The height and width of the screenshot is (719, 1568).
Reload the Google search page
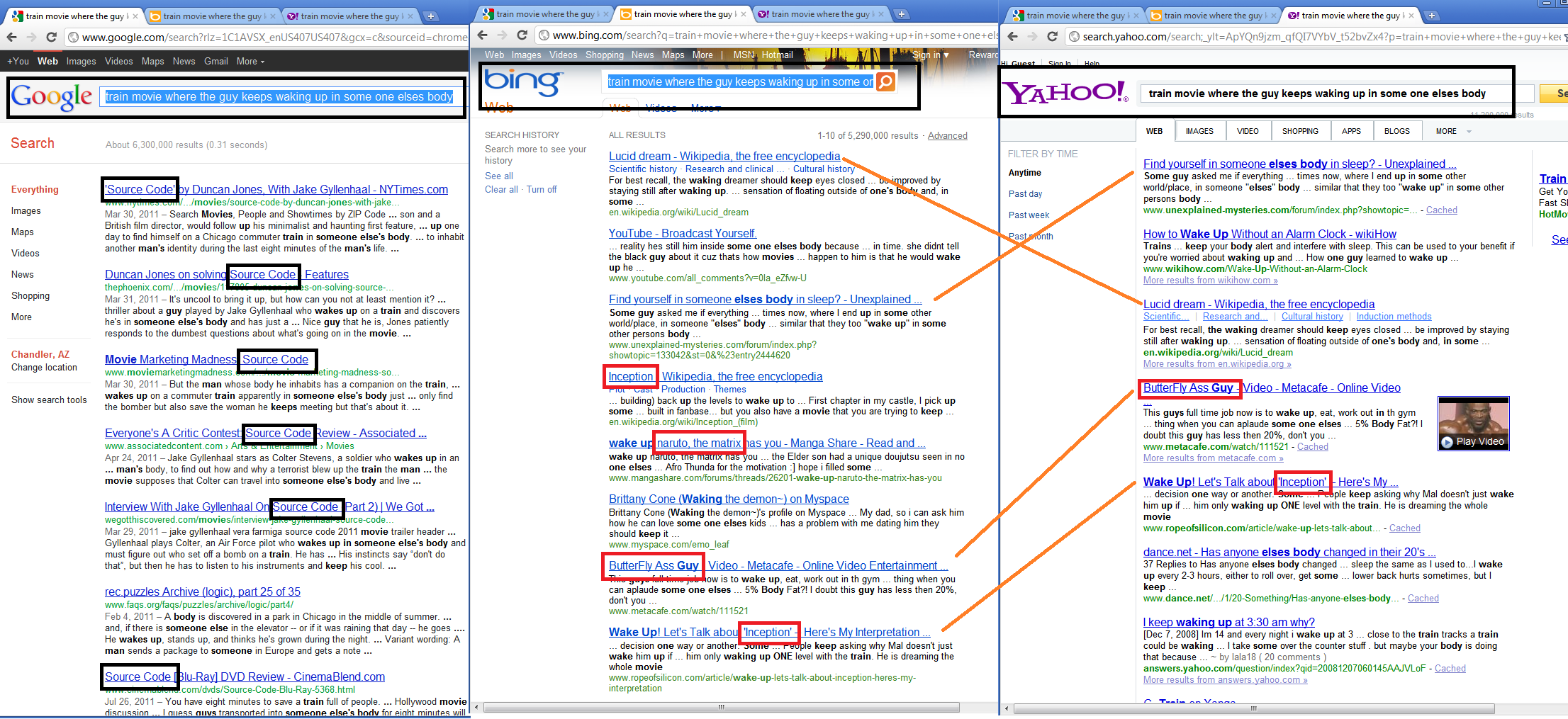click(x=51, y=37)
